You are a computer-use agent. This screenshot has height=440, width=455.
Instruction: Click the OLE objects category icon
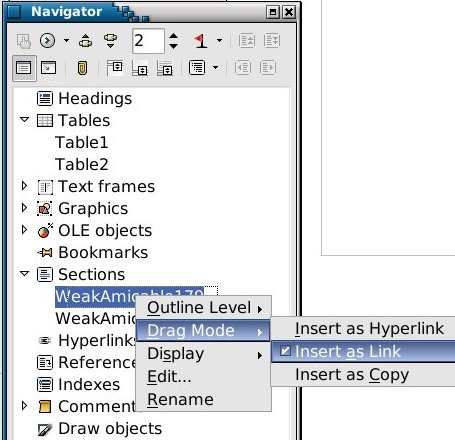45,231
